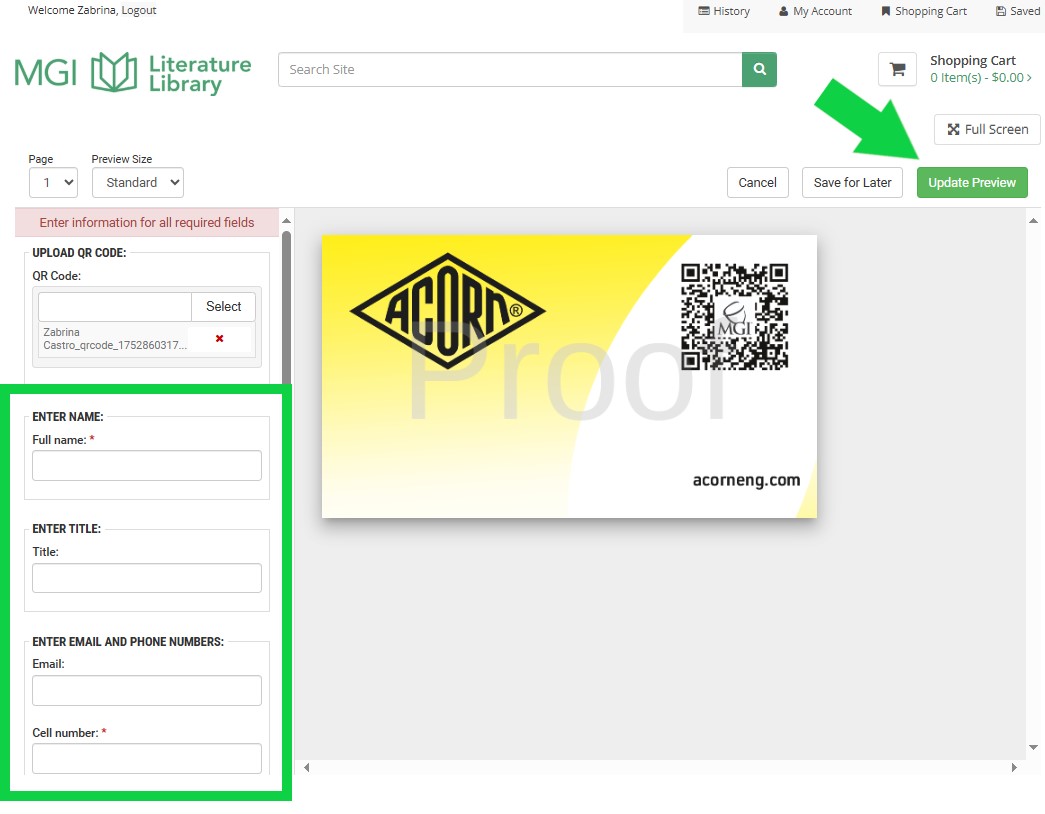Click the Cancel button

coord(758,183)
